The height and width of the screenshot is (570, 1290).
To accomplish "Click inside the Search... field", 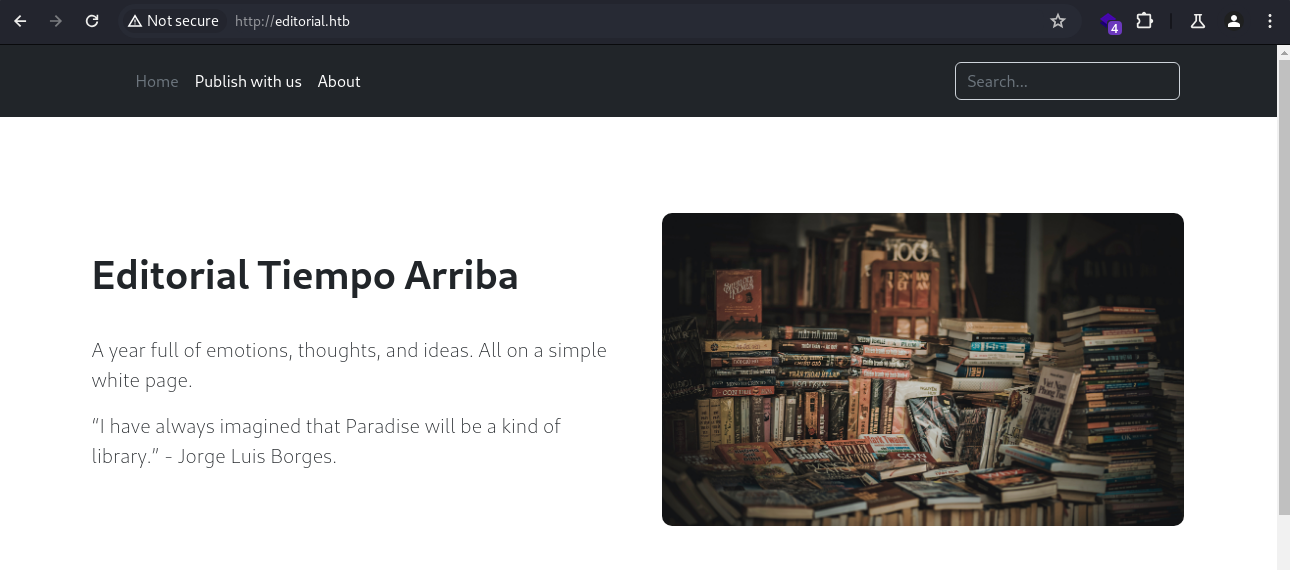I will coord(1067,81).
